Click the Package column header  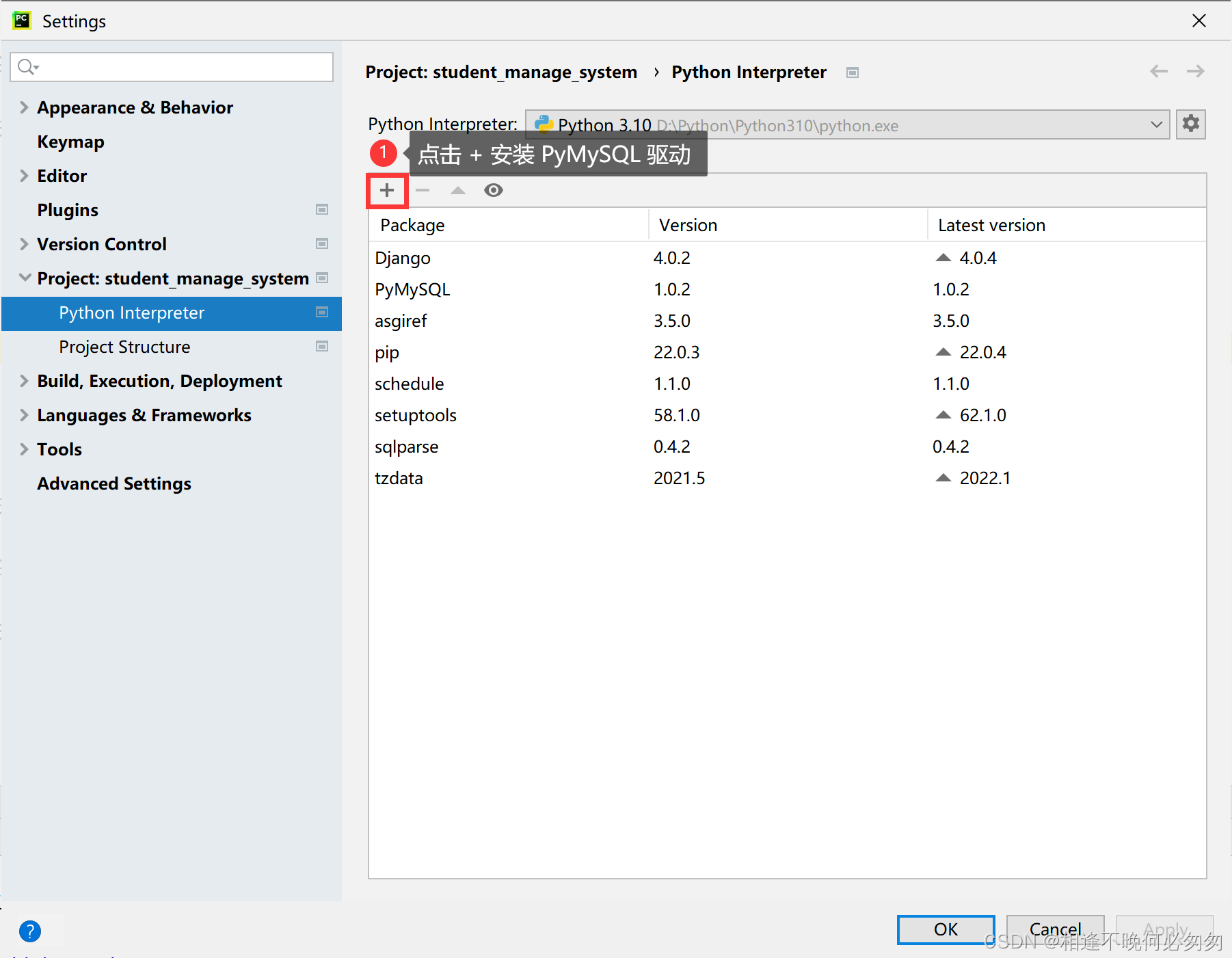pos(509,225)
